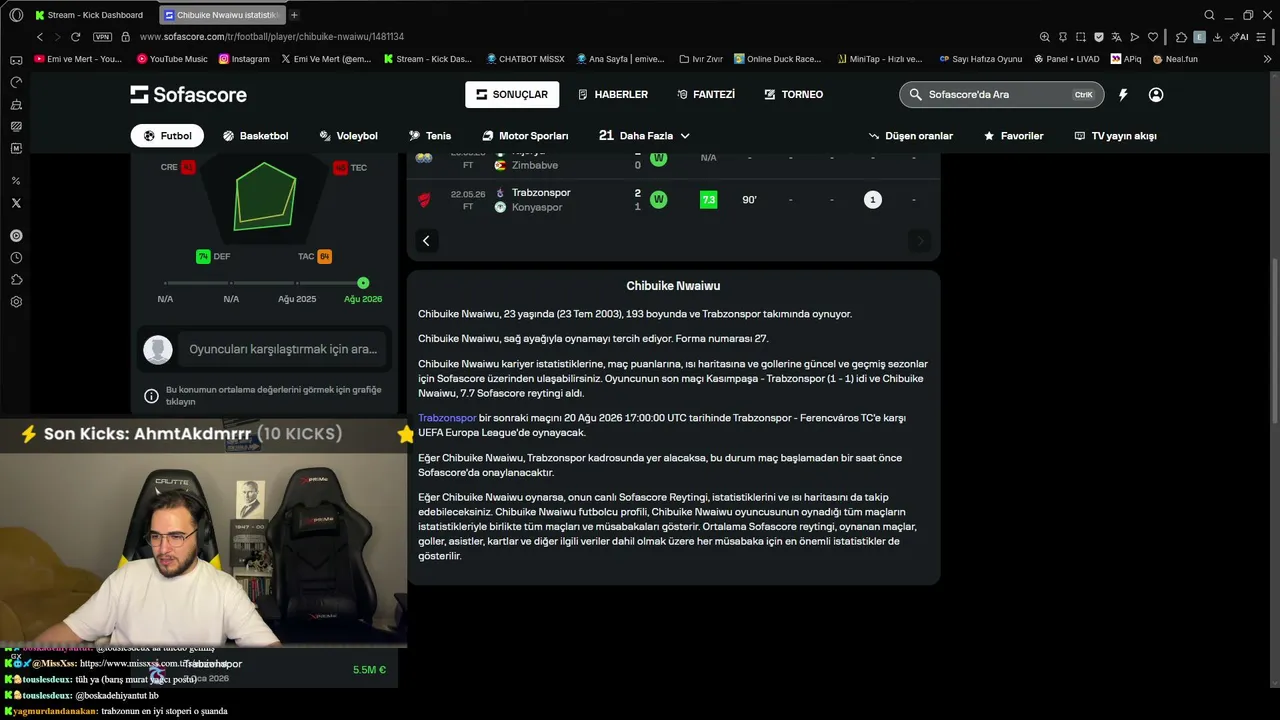Viewport: 1280px width, 720px height.
Task: Open the GX Cleaner sidebar icon
Action: 16,104
